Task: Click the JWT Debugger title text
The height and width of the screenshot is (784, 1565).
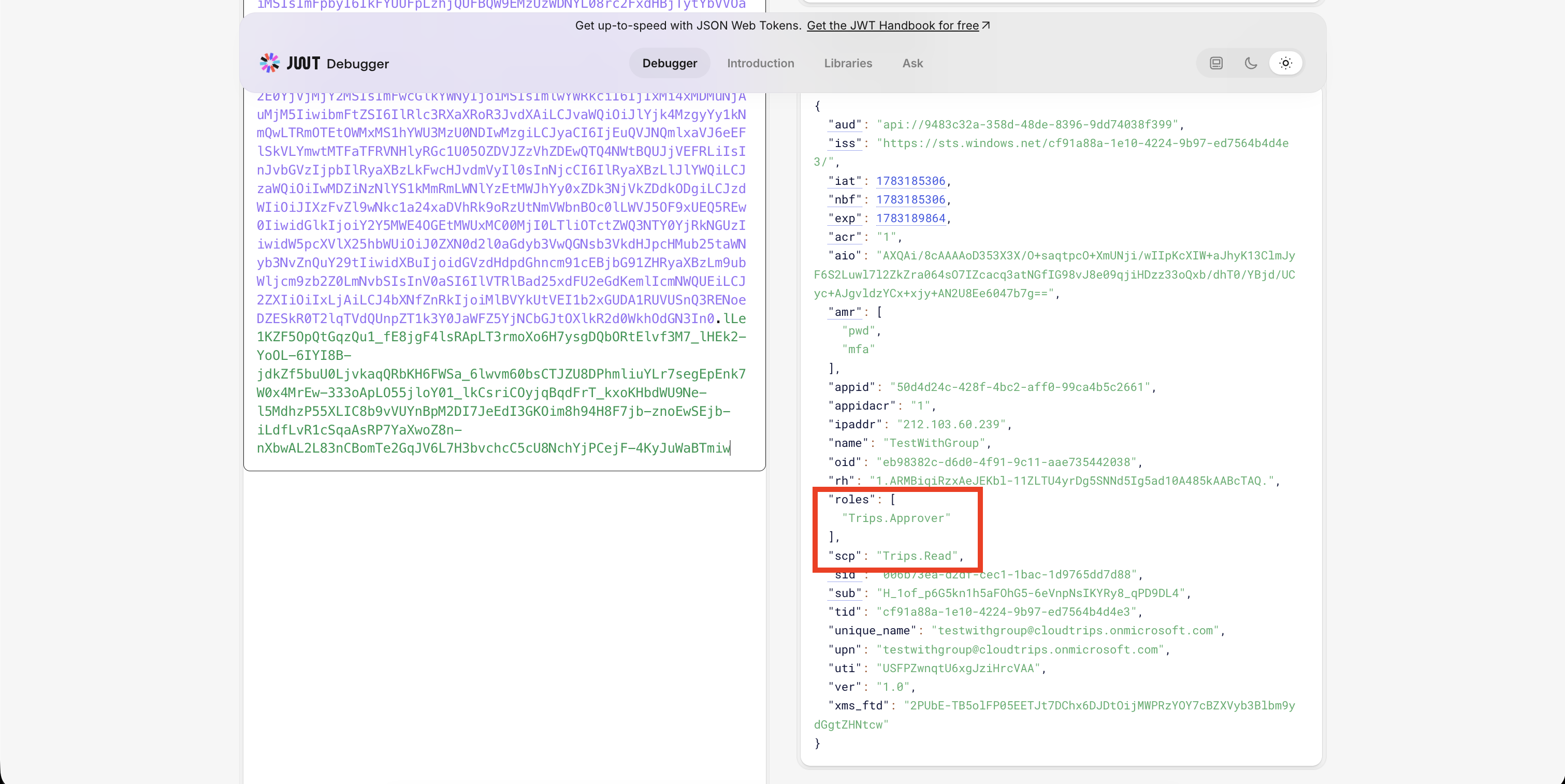Action: pyautogui.click(x=338, y=63)
